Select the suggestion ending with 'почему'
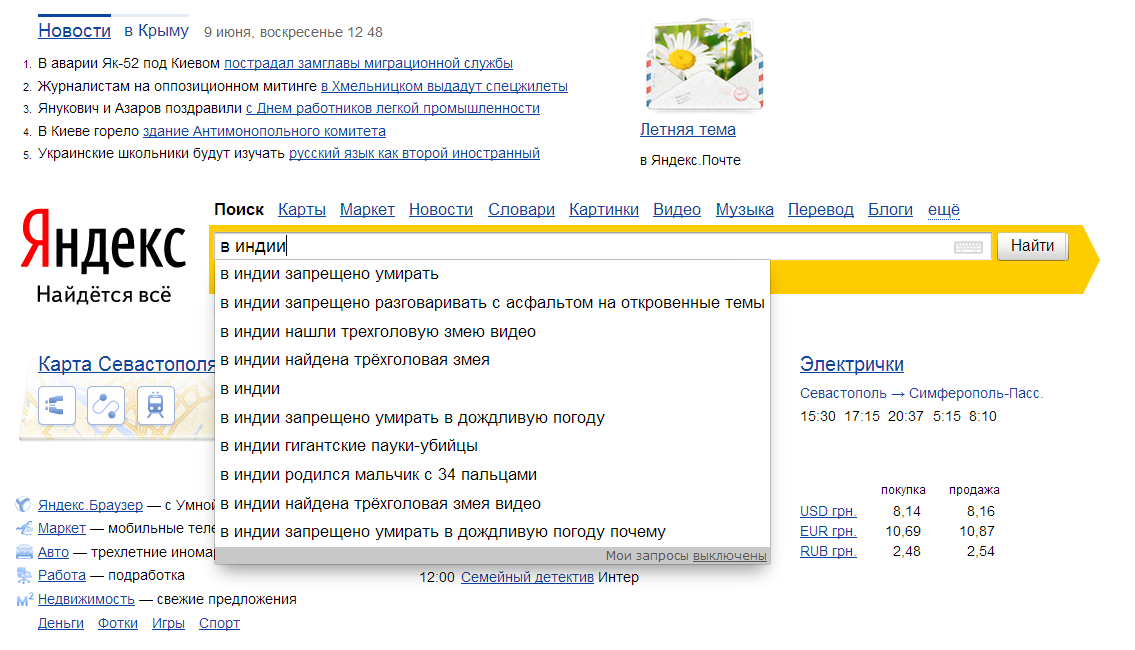Viewport: 1135px width, 650px height. click(492, 532)
